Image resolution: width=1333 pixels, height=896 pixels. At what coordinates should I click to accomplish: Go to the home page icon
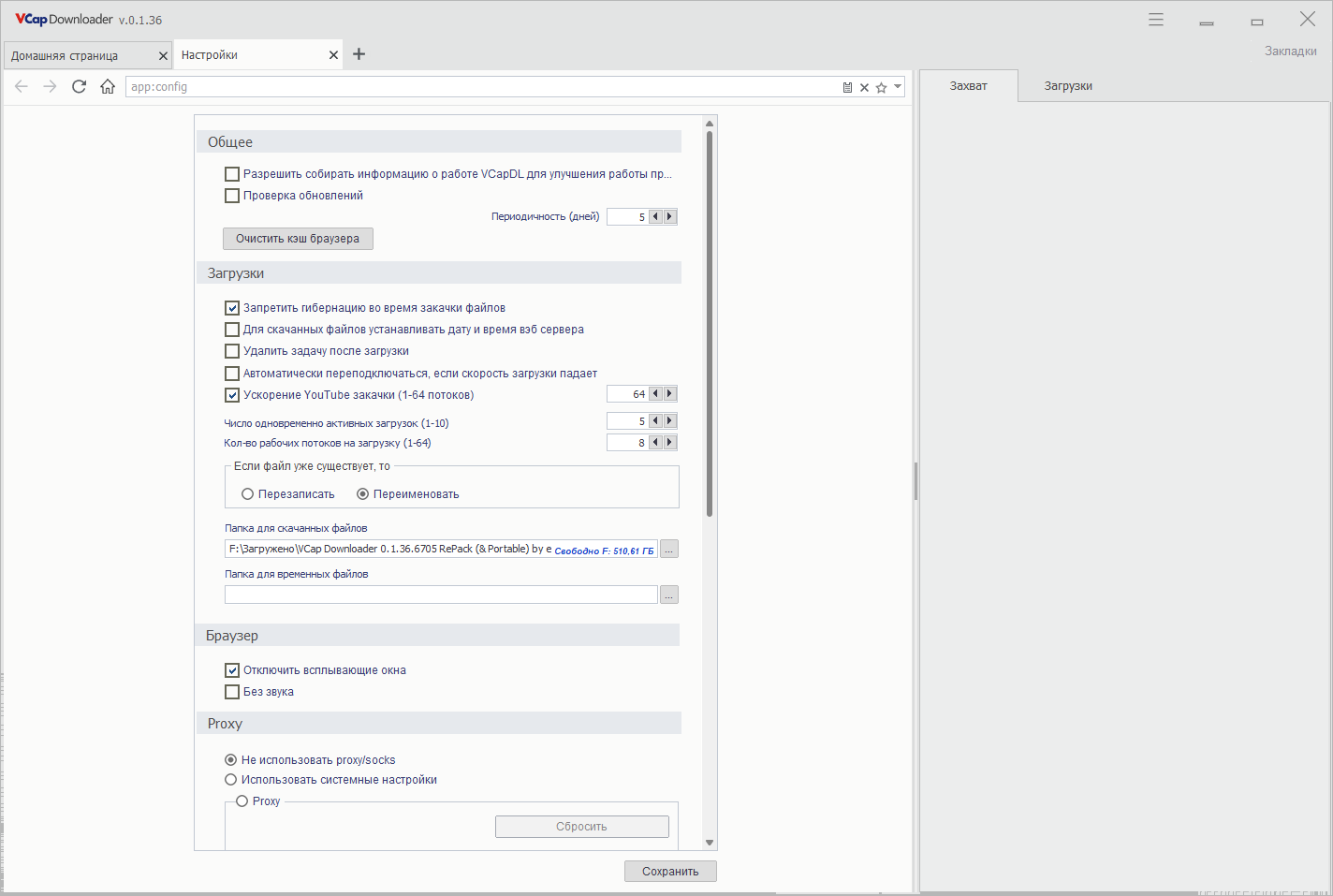[x=108, y=87]
